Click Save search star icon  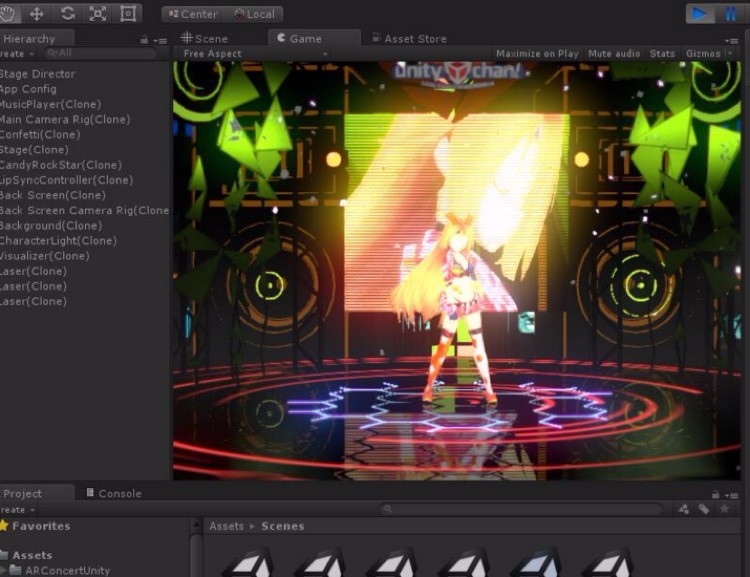725,509
